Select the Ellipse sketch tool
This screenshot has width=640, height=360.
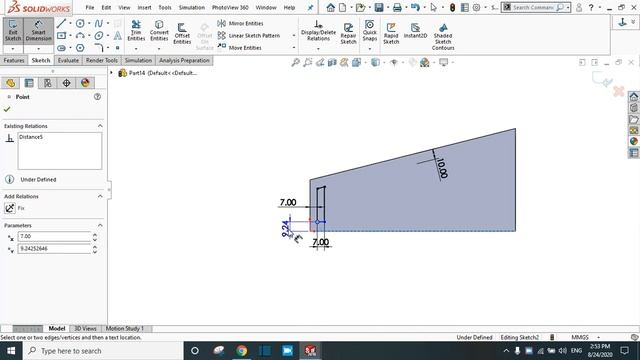[98, 36]
